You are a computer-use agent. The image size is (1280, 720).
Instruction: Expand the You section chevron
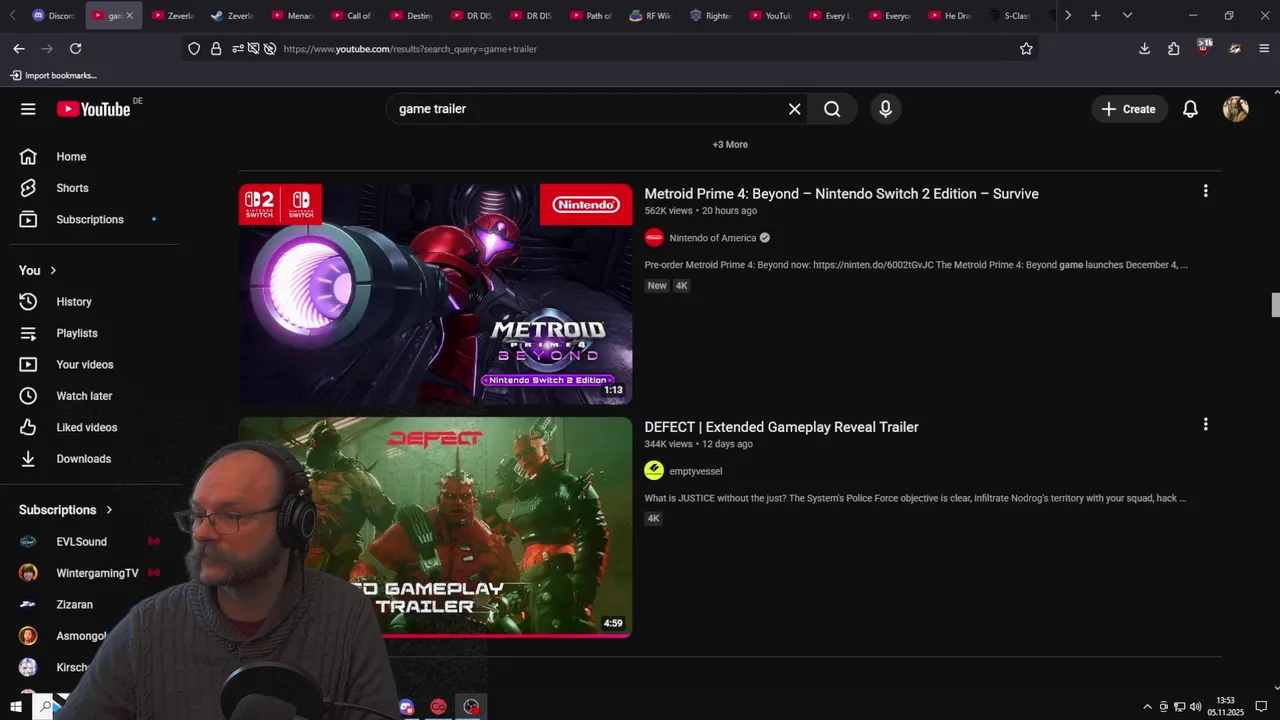tap(53, 271)
